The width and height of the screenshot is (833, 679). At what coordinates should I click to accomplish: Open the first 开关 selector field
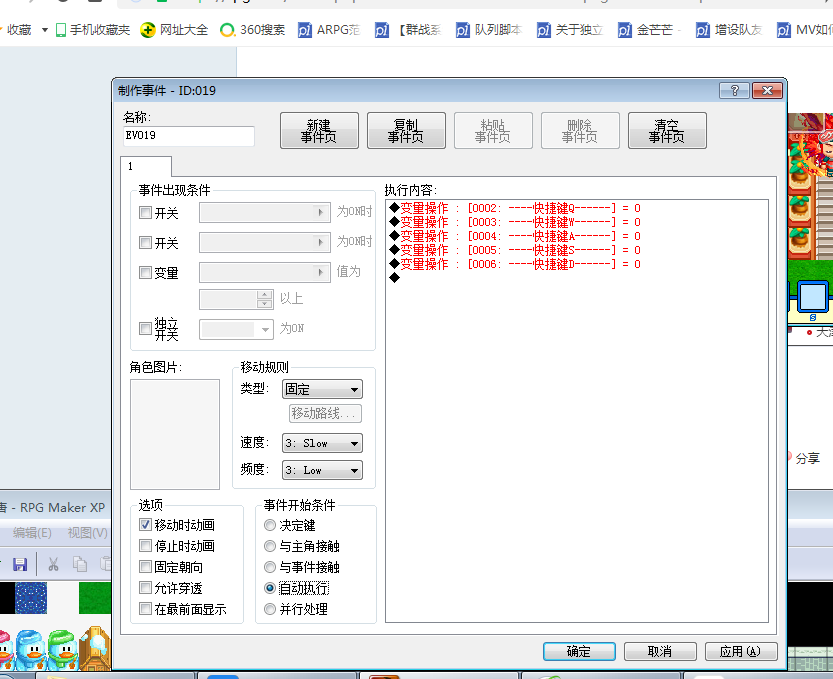coord(265,213)
